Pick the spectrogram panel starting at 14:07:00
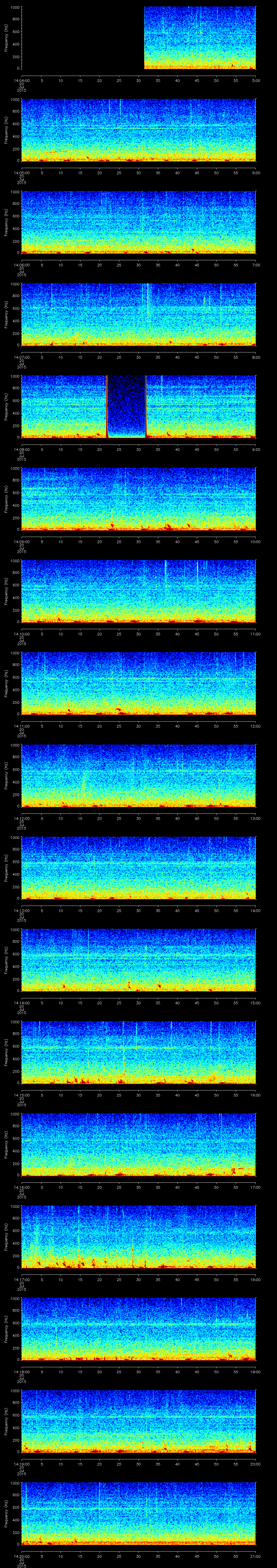The width and height of the screenshot is (277, 1568). click(139, 314)
